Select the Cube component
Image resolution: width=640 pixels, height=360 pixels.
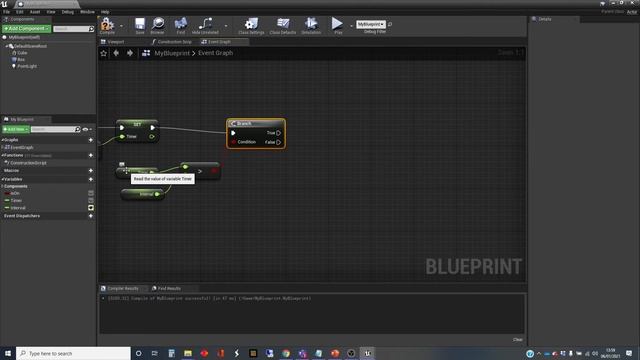click(22, 53)
